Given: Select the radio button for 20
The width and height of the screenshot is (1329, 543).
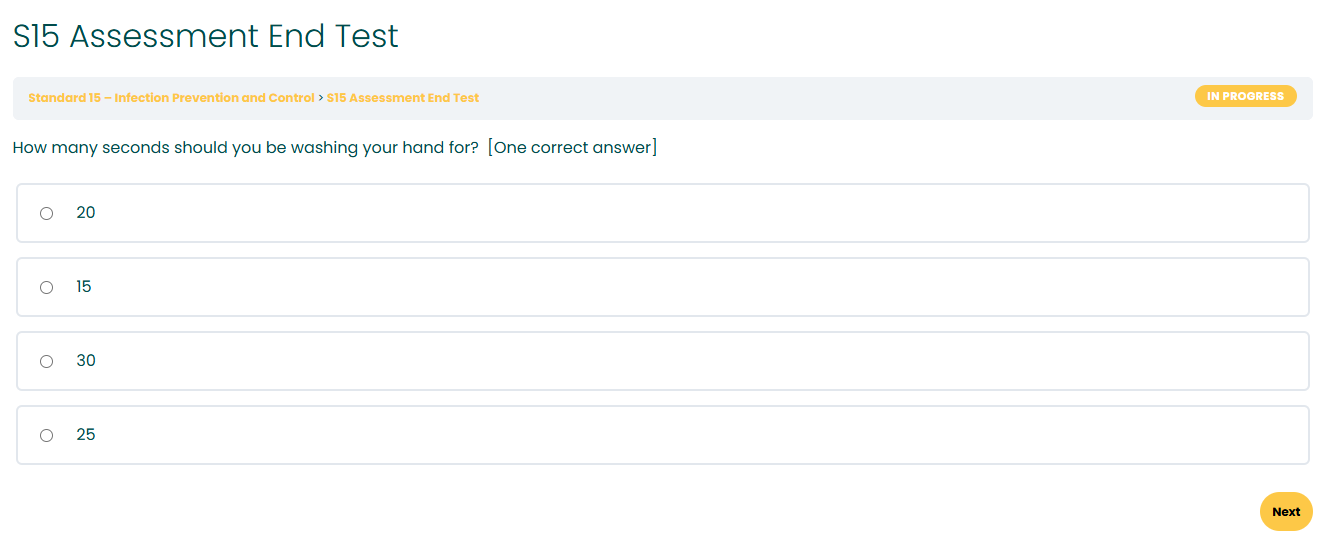Looking at the screenshot, I should tap(46, 213).
